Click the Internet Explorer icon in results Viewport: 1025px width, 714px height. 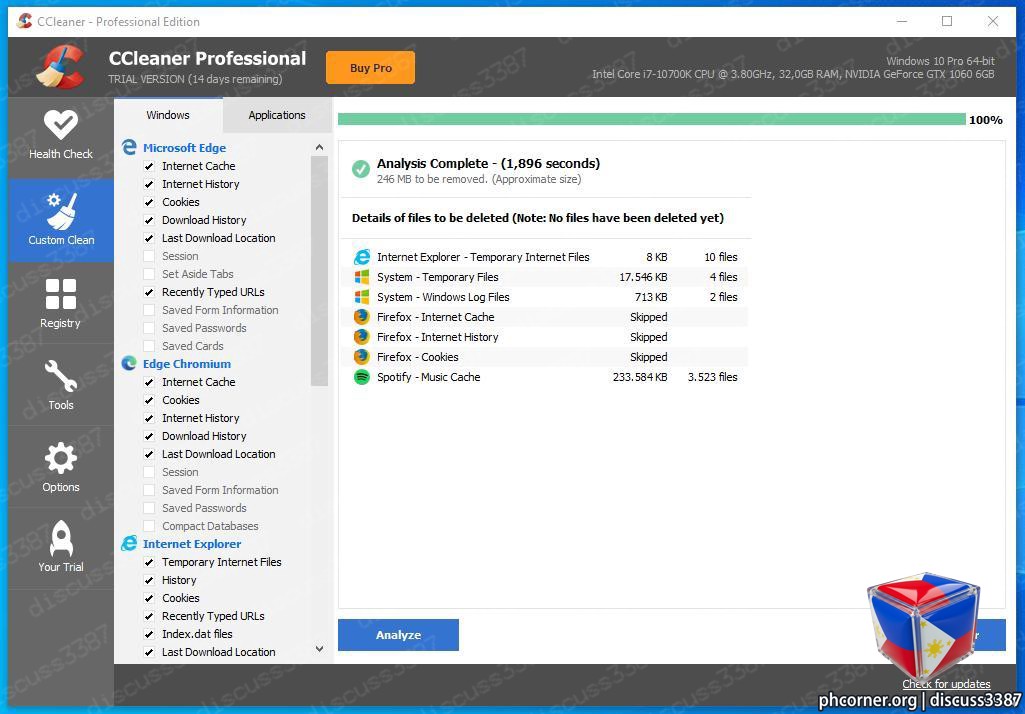[361, 257]
